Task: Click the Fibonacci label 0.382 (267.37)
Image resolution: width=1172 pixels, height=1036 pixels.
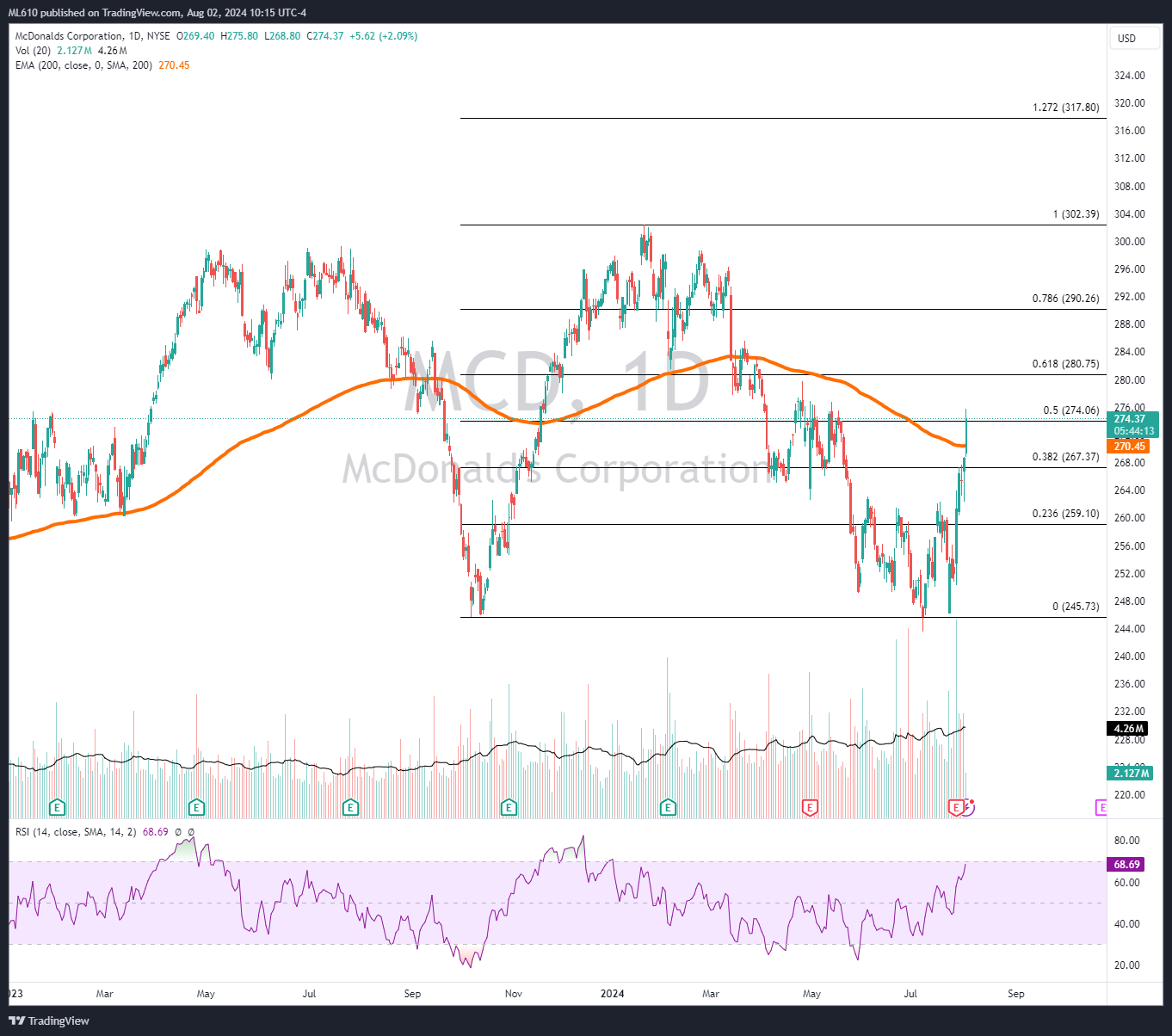Action: click(x=1065, y=457)
